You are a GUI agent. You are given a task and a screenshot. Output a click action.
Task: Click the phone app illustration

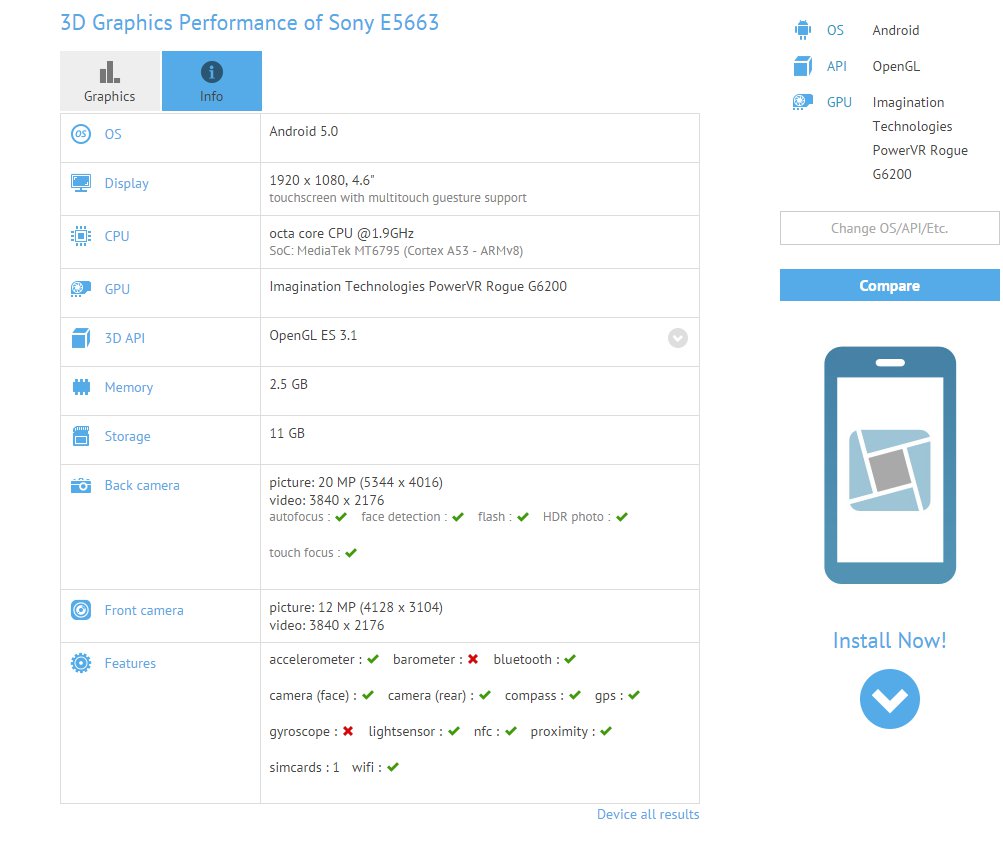(x=890, y=465)
